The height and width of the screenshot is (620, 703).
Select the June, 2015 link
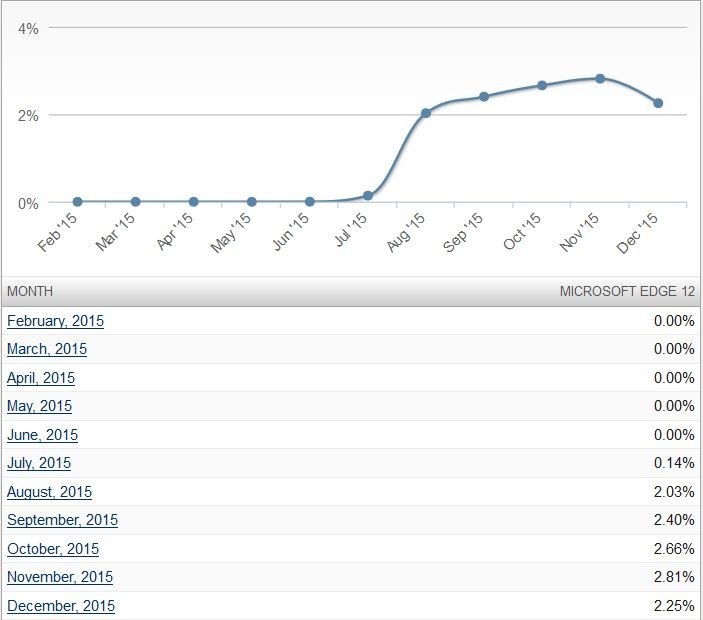[x=42, y=435]
